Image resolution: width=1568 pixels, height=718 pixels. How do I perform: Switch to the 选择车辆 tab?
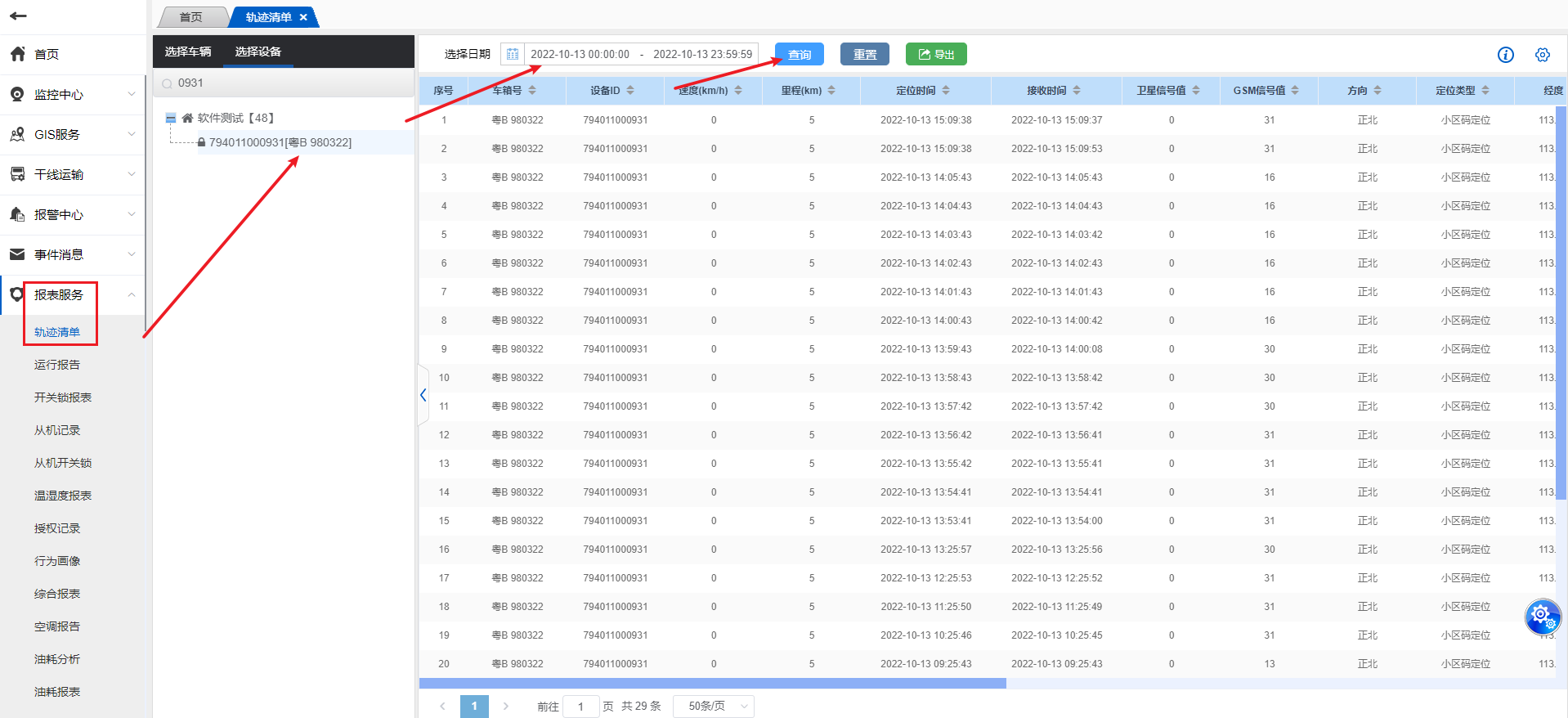[x=188, y=52]
